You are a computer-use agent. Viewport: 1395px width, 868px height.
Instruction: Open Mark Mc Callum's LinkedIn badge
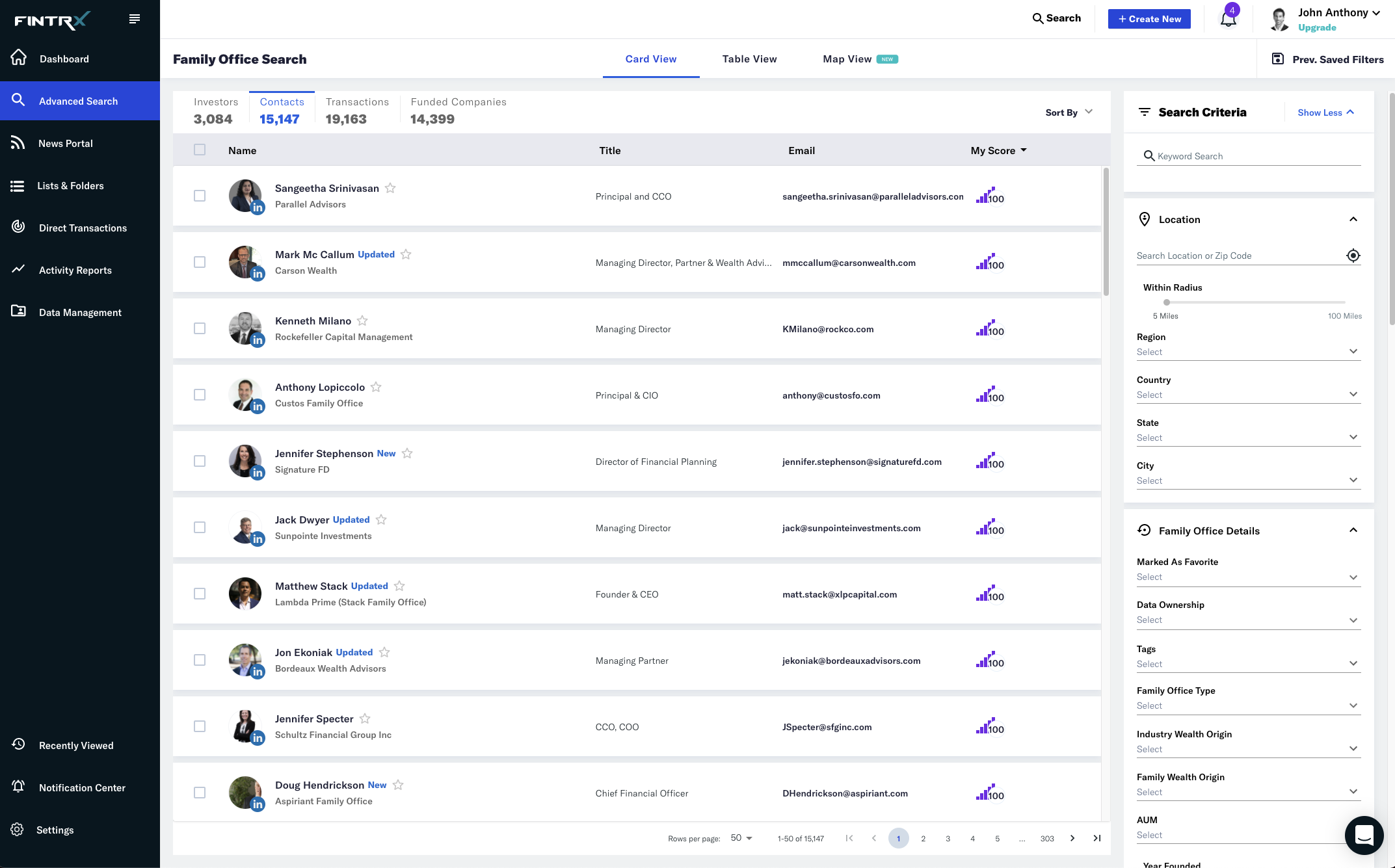point(258,274)
